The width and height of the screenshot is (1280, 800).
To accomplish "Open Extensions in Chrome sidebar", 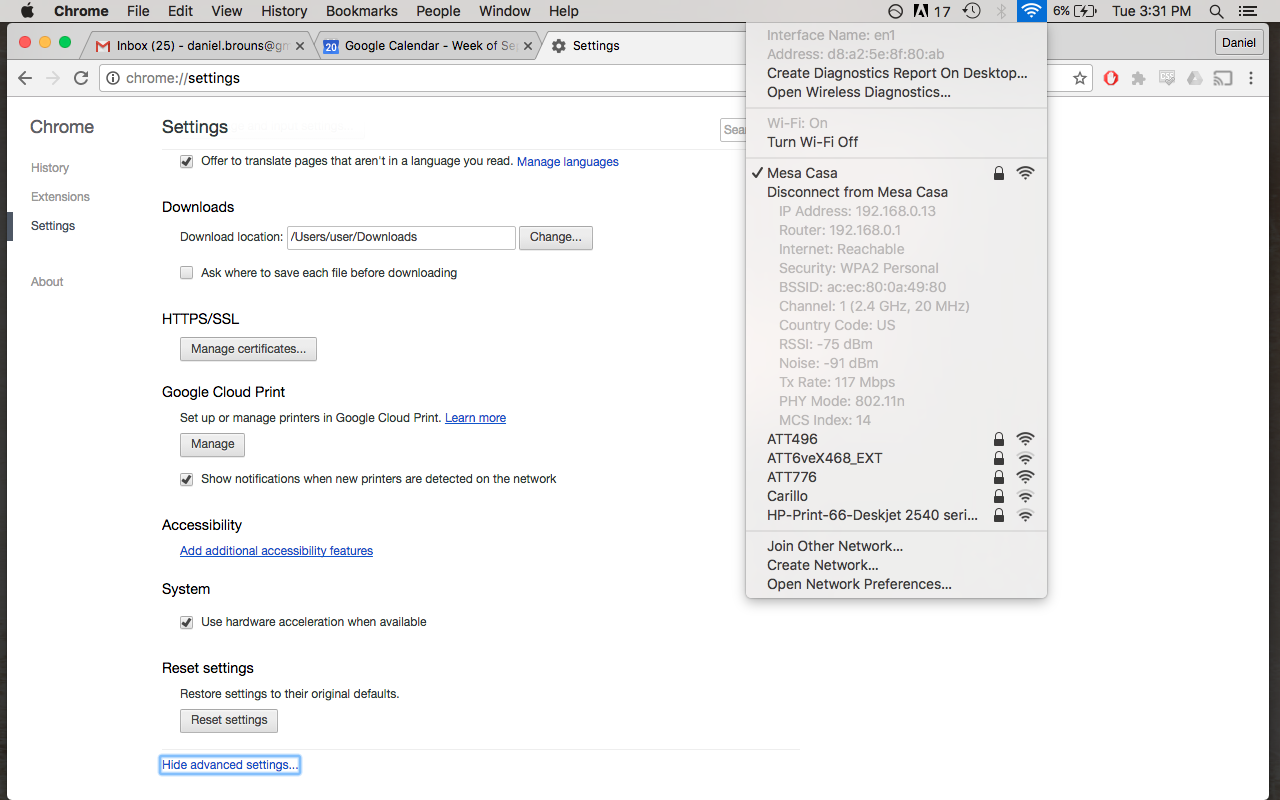I will pos(60,197).
